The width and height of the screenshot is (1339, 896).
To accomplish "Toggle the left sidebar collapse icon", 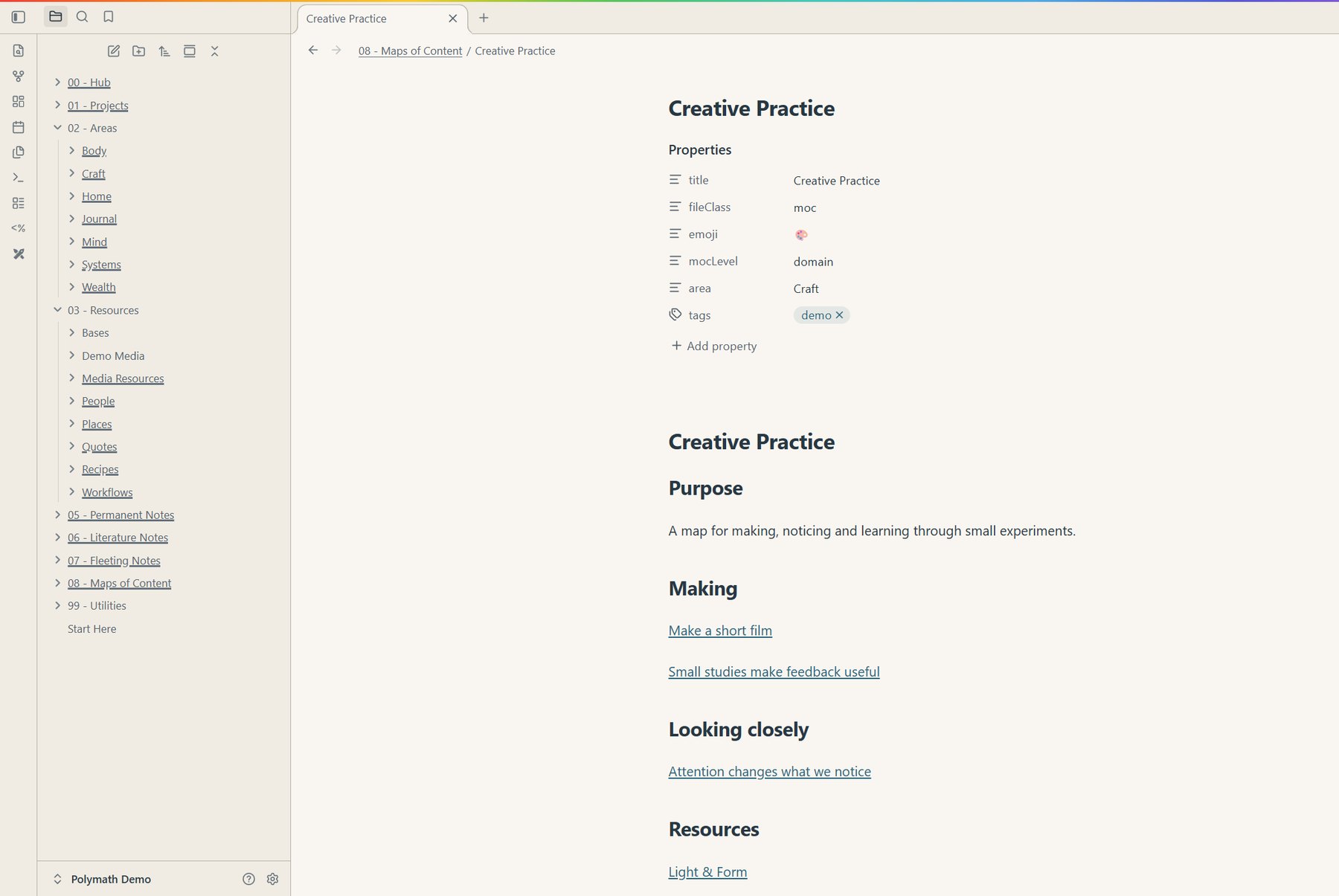I will tap(19, 16).
